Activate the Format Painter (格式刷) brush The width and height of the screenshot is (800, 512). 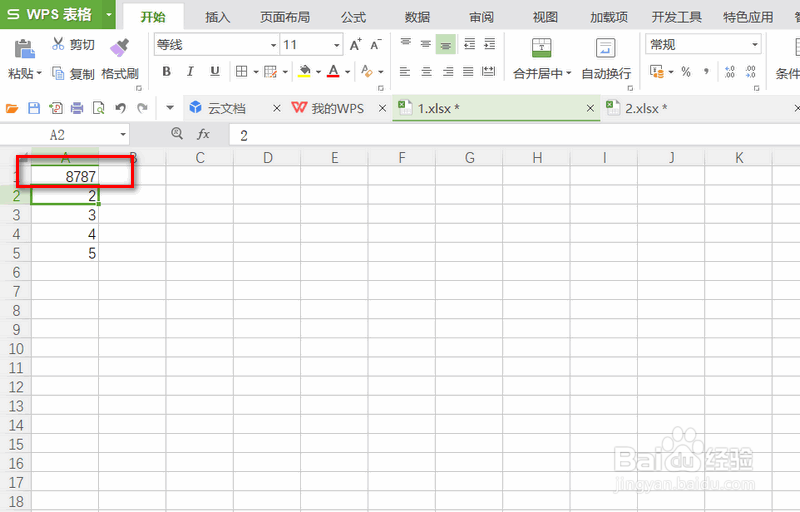coord(120,60)
